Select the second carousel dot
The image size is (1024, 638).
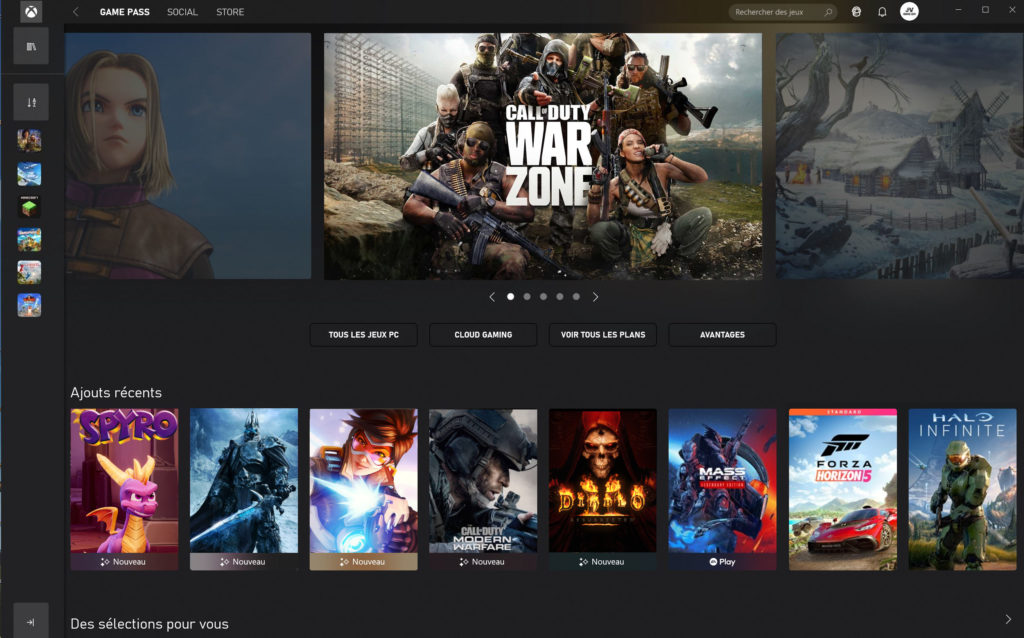click(527, 296)
